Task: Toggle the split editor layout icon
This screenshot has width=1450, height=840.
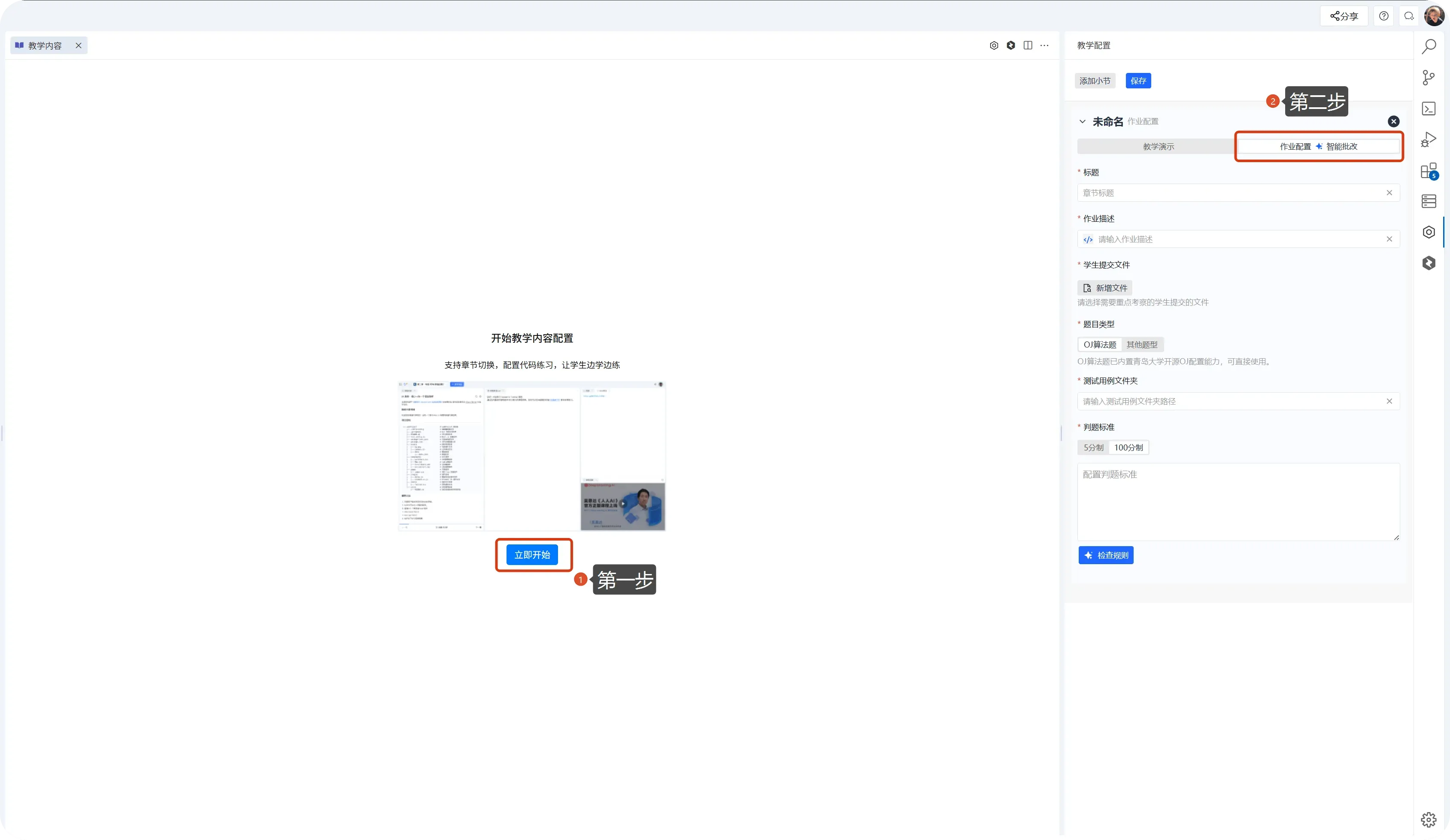Action: pyautogui.click(x=1028, y=45)
